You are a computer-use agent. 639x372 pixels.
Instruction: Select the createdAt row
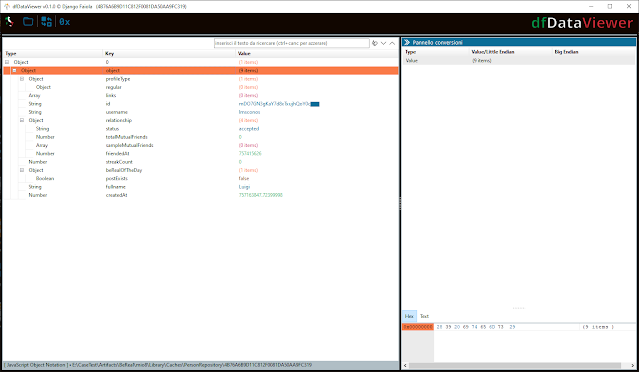201,195
